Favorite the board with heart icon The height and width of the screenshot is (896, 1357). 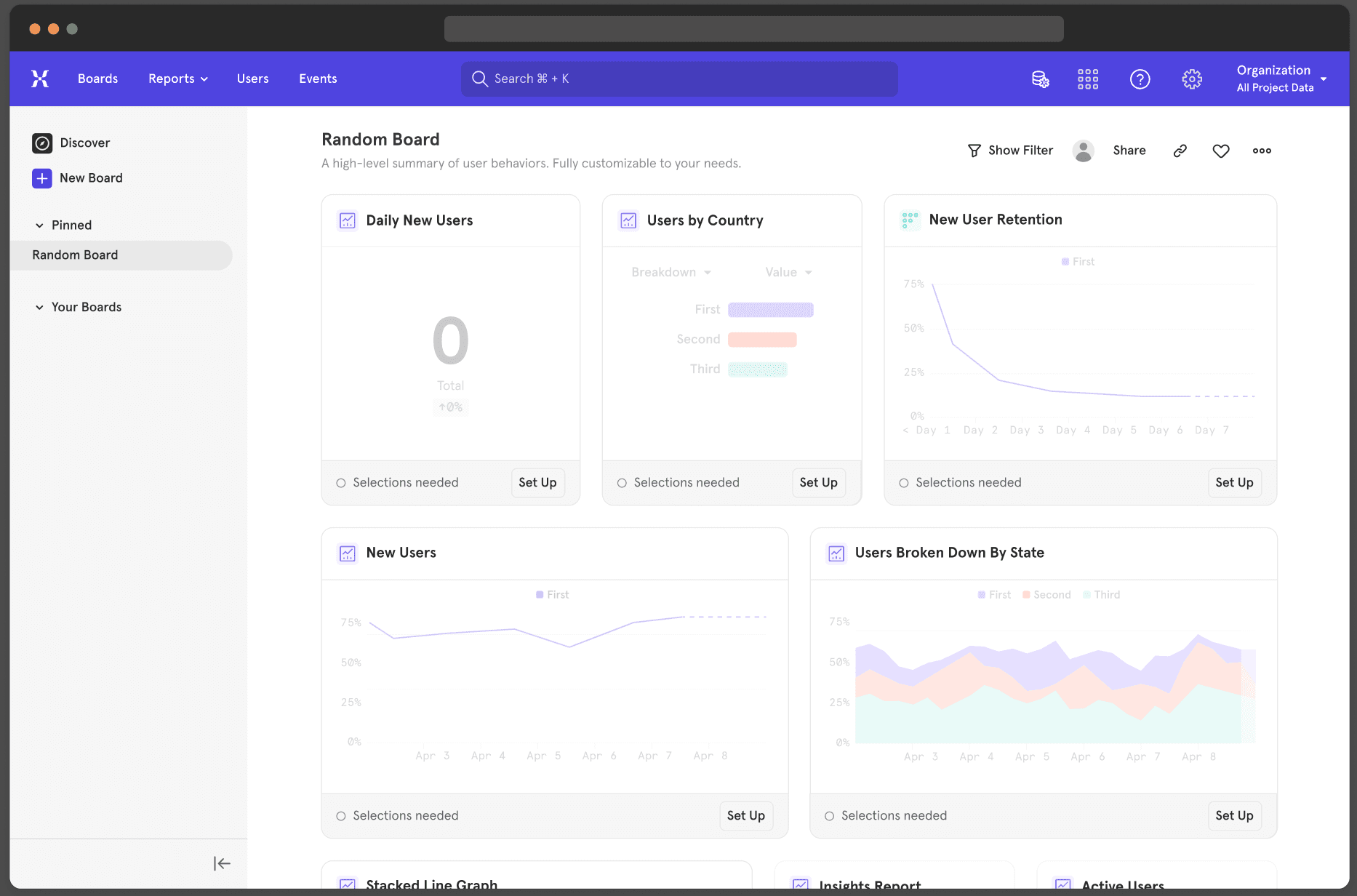pyautogui.click(x=1221, y=151)
